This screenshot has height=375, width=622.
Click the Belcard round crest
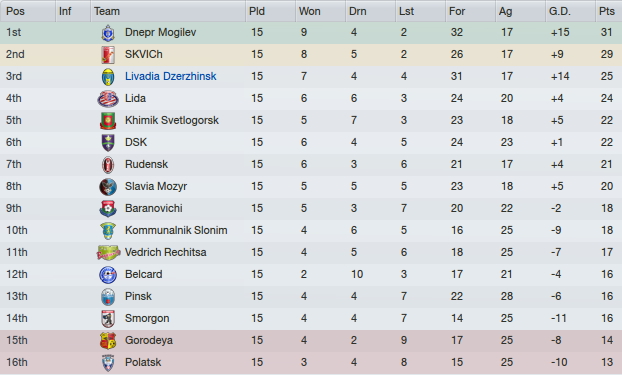[x=108, y=275]
